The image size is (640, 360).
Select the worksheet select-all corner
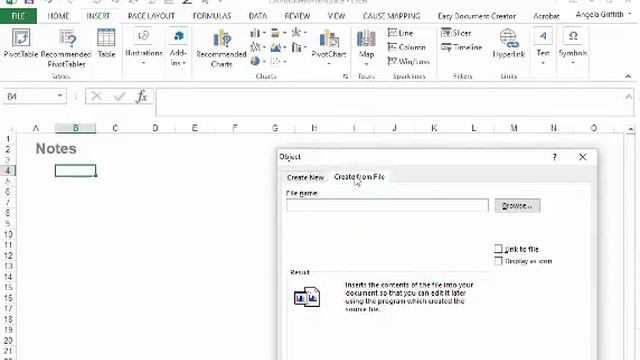(9, 128)
